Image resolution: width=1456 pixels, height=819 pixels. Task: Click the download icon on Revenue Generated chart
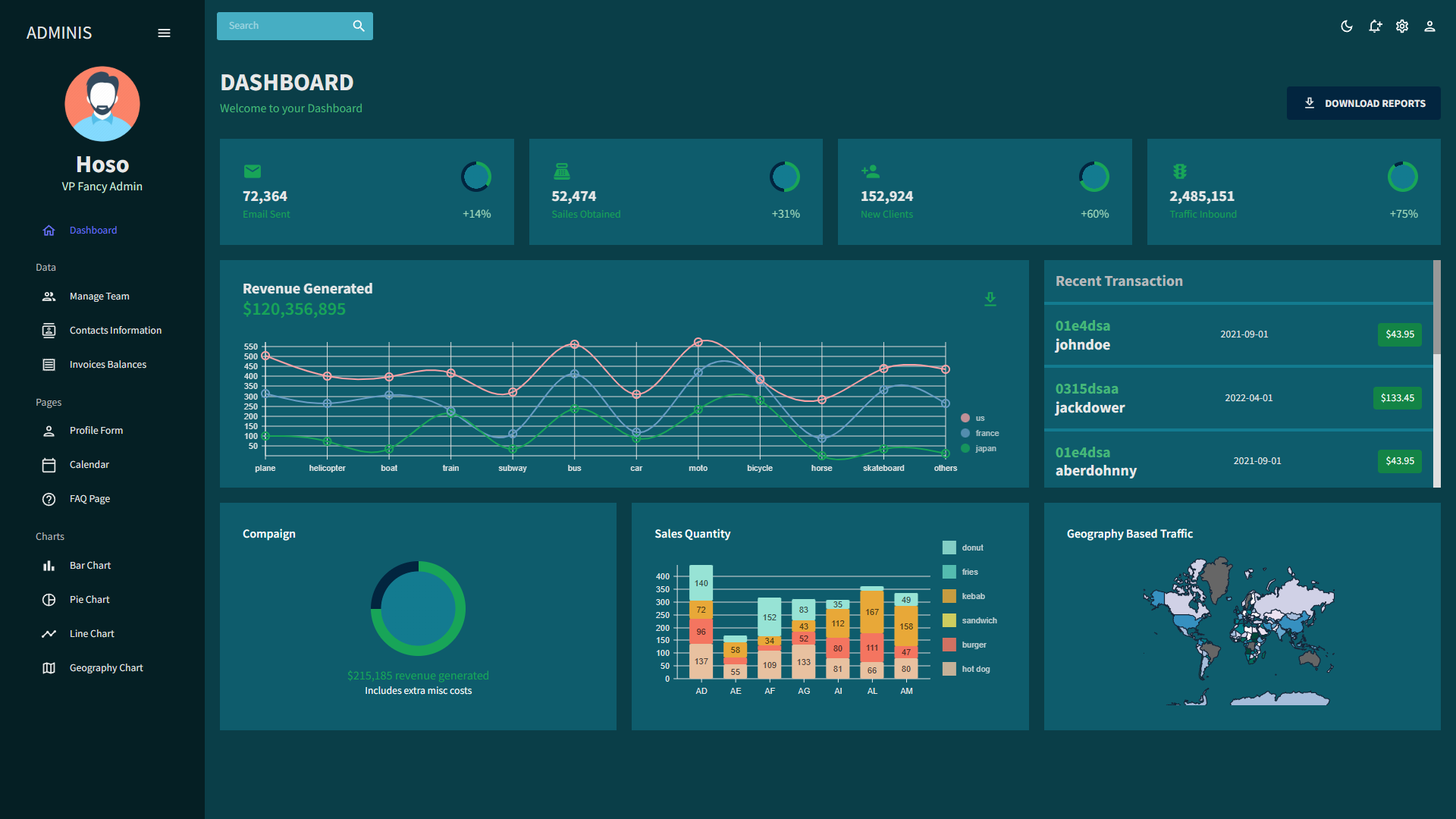point(990,300)
